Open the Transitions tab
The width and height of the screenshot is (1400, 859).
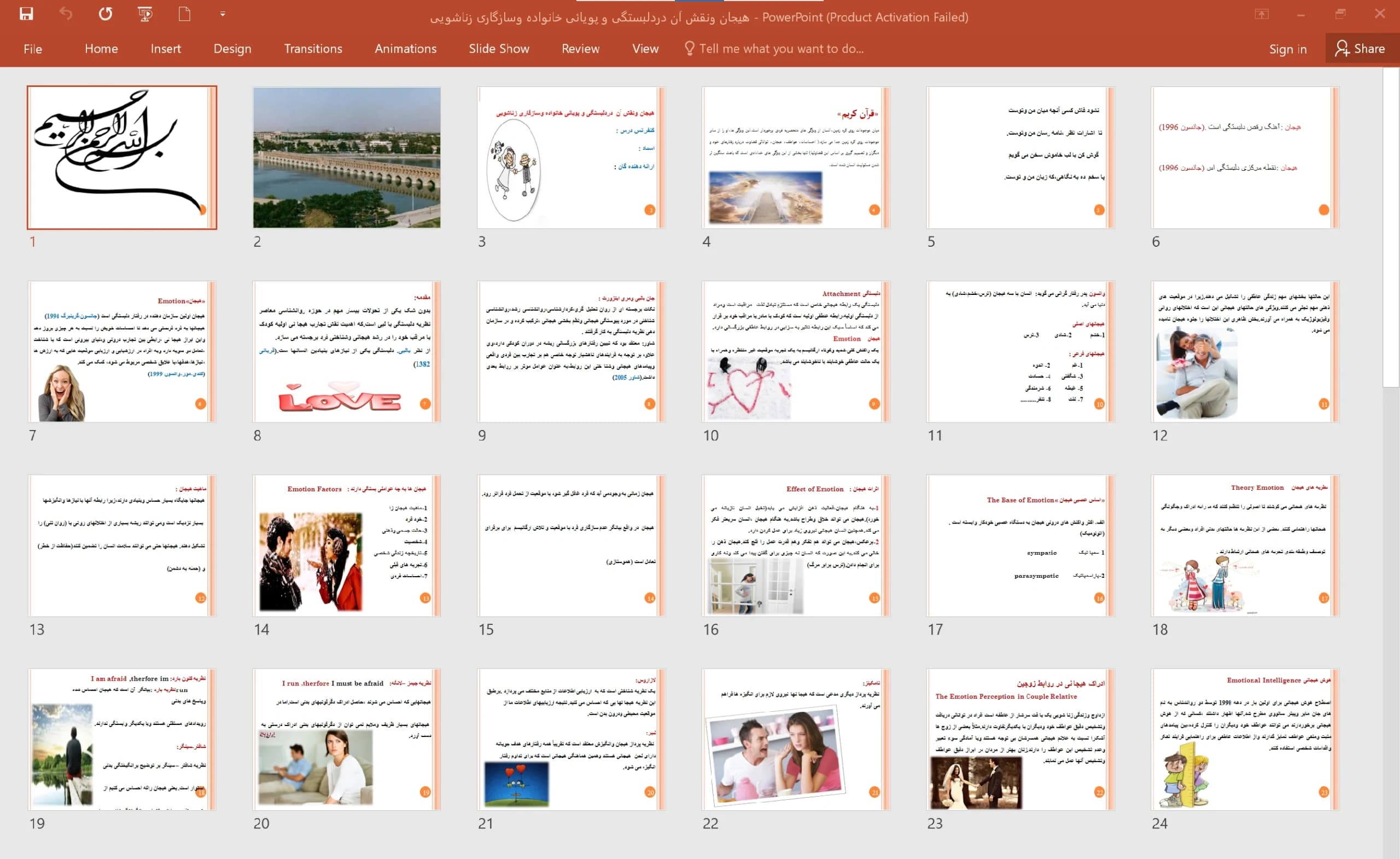click(313, 49)
